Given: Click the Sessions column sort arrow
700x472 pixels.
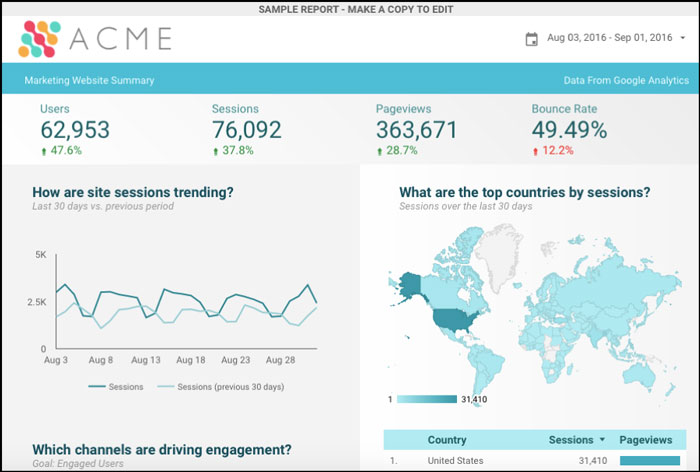Looking at the screenshot, I should coord(602,439).
